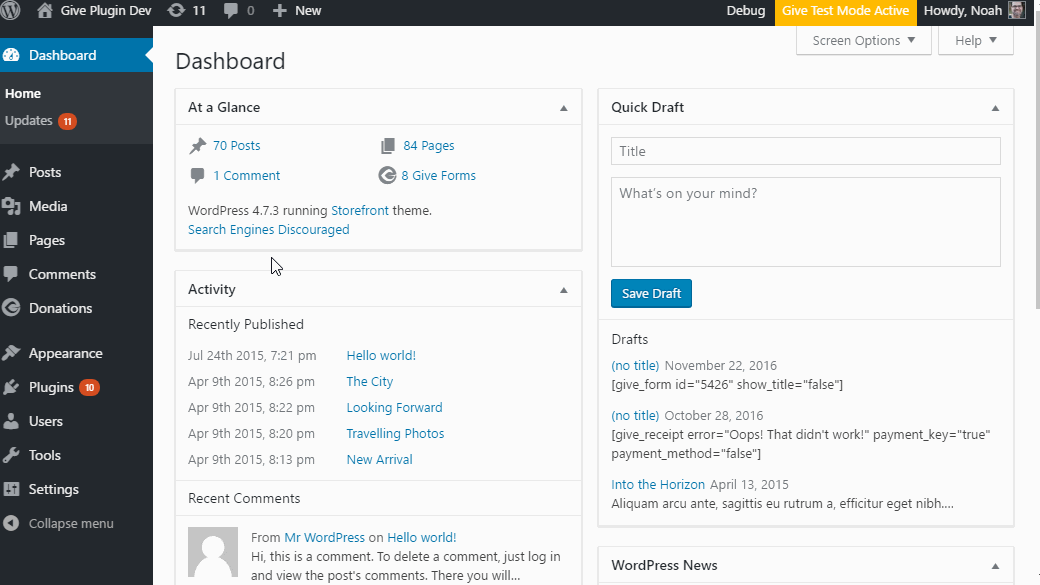Click the pages icon beside 84 Pages

coord(388,146)
